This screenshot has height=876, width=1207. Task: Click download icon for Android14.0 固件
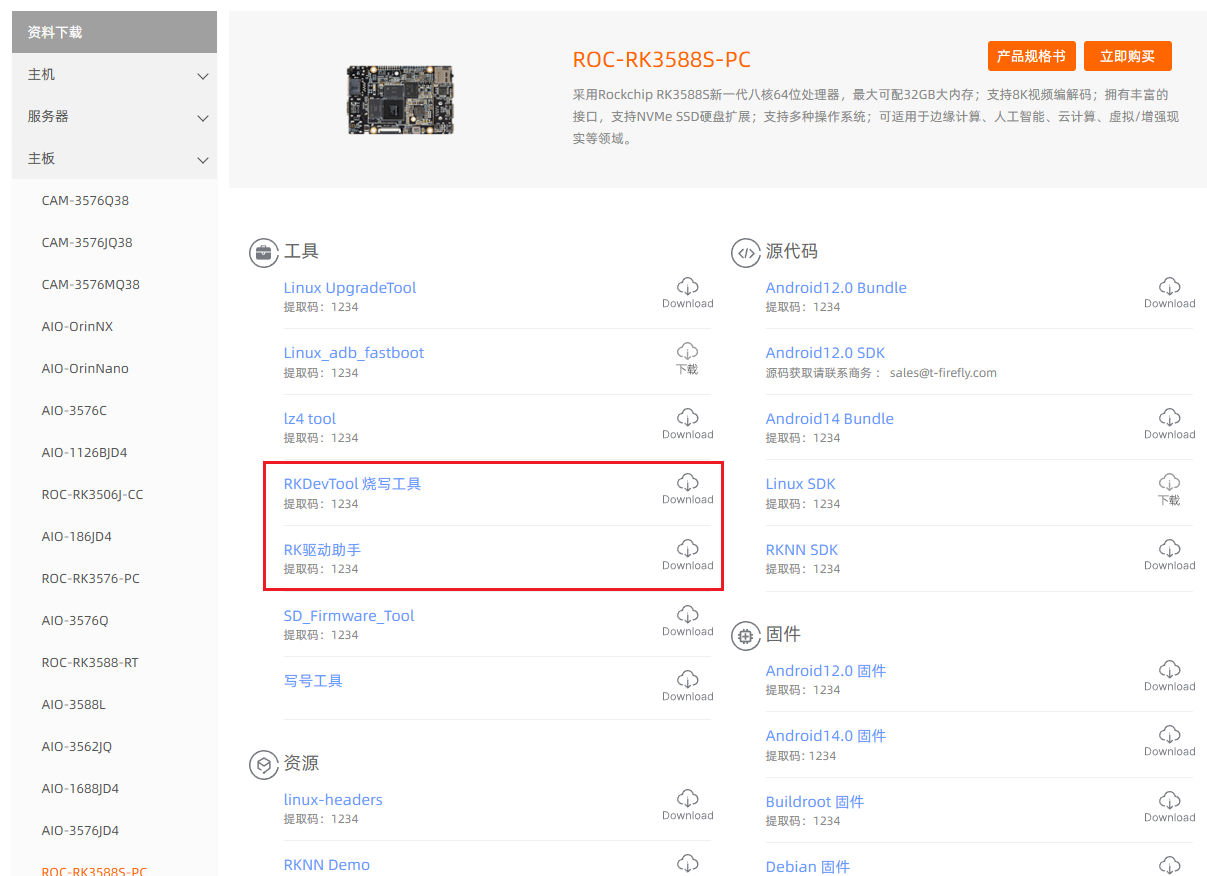pyautogui.click(x=1170, y=735)
